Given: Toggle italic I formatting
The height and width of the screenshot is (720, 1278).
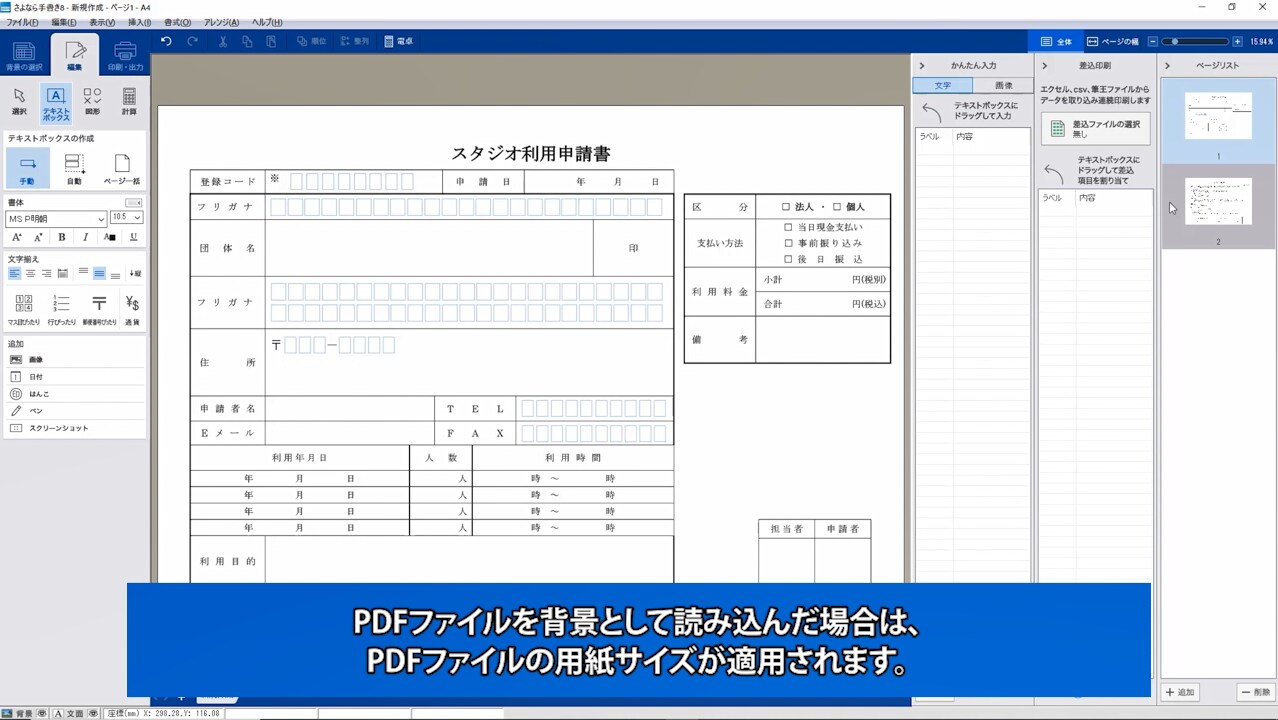Looking at the screenshot, I should coord(85,237).
